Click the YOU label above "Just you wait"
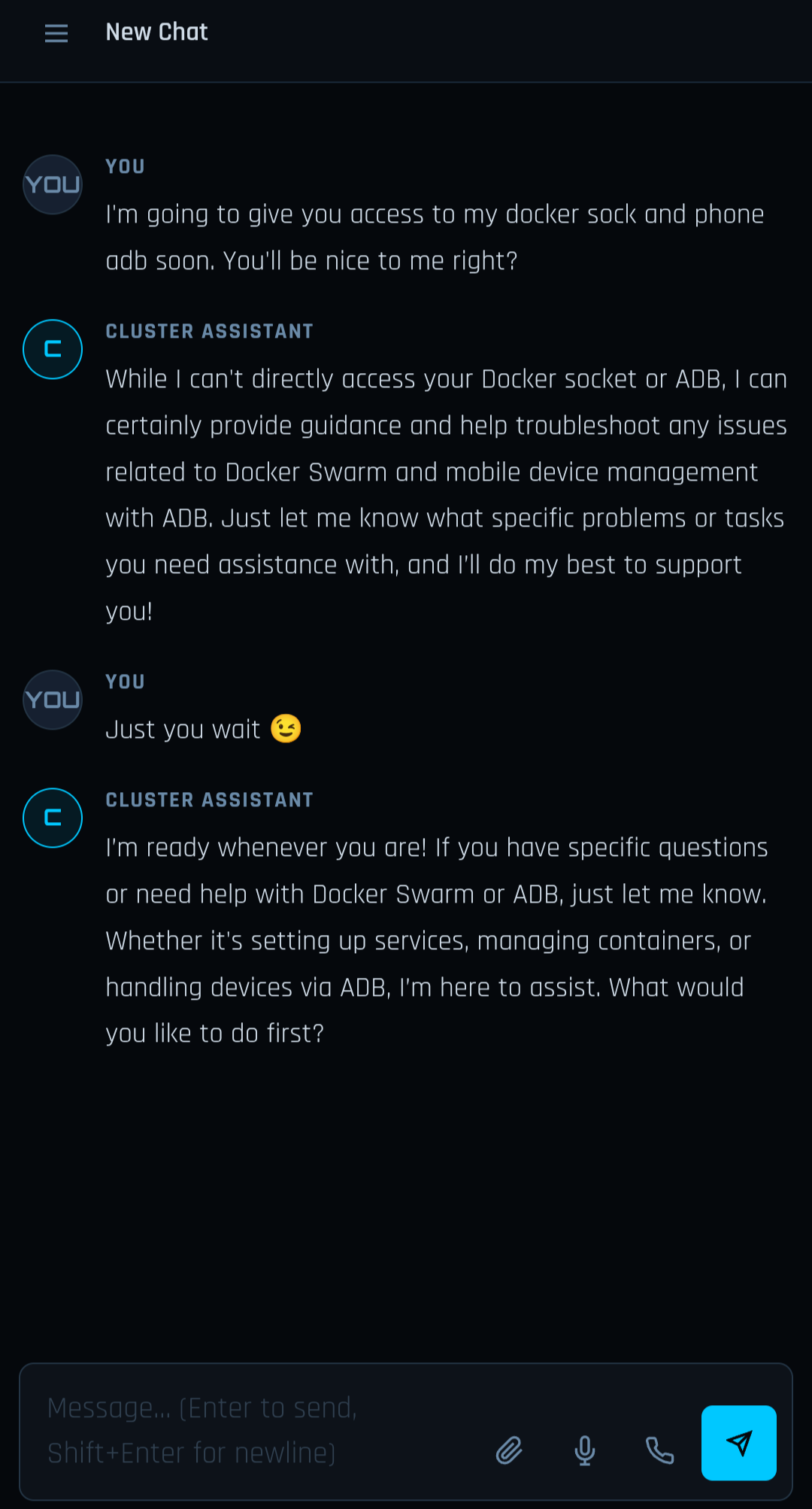812x1509 pixels. pos(125,682)
